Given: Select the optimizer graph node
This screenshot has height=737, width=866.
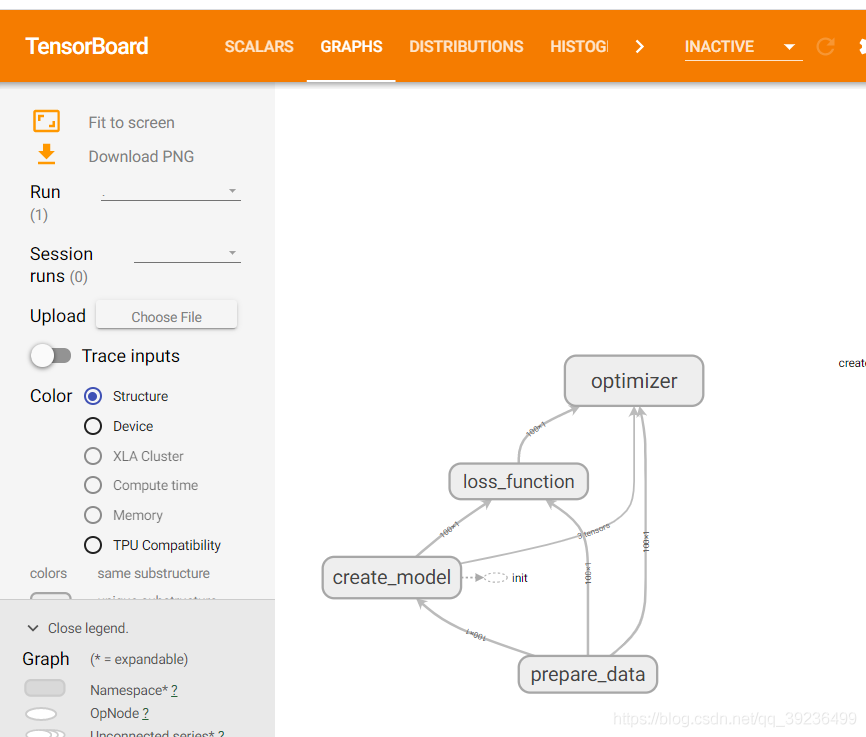Looking at the screenshot, I should pos(633,381).
